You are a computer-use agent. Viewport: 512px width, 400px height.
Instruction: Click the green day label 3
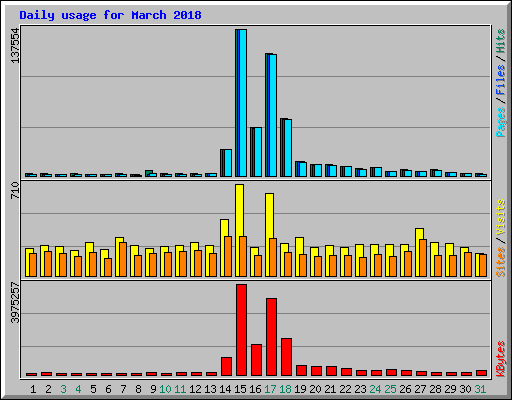click(63, 389)
